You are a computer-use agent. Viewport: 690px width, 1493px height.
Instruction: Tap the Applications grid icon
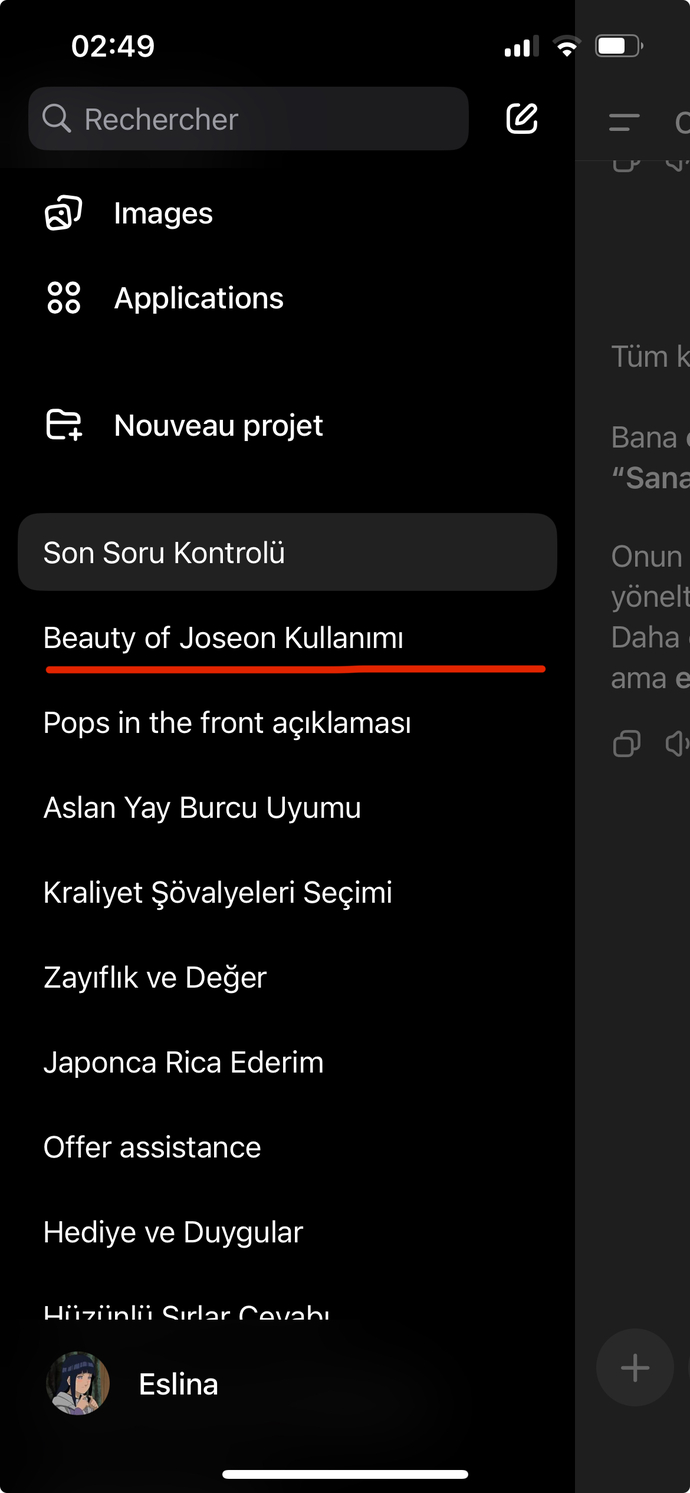click(x=64, y=298)
